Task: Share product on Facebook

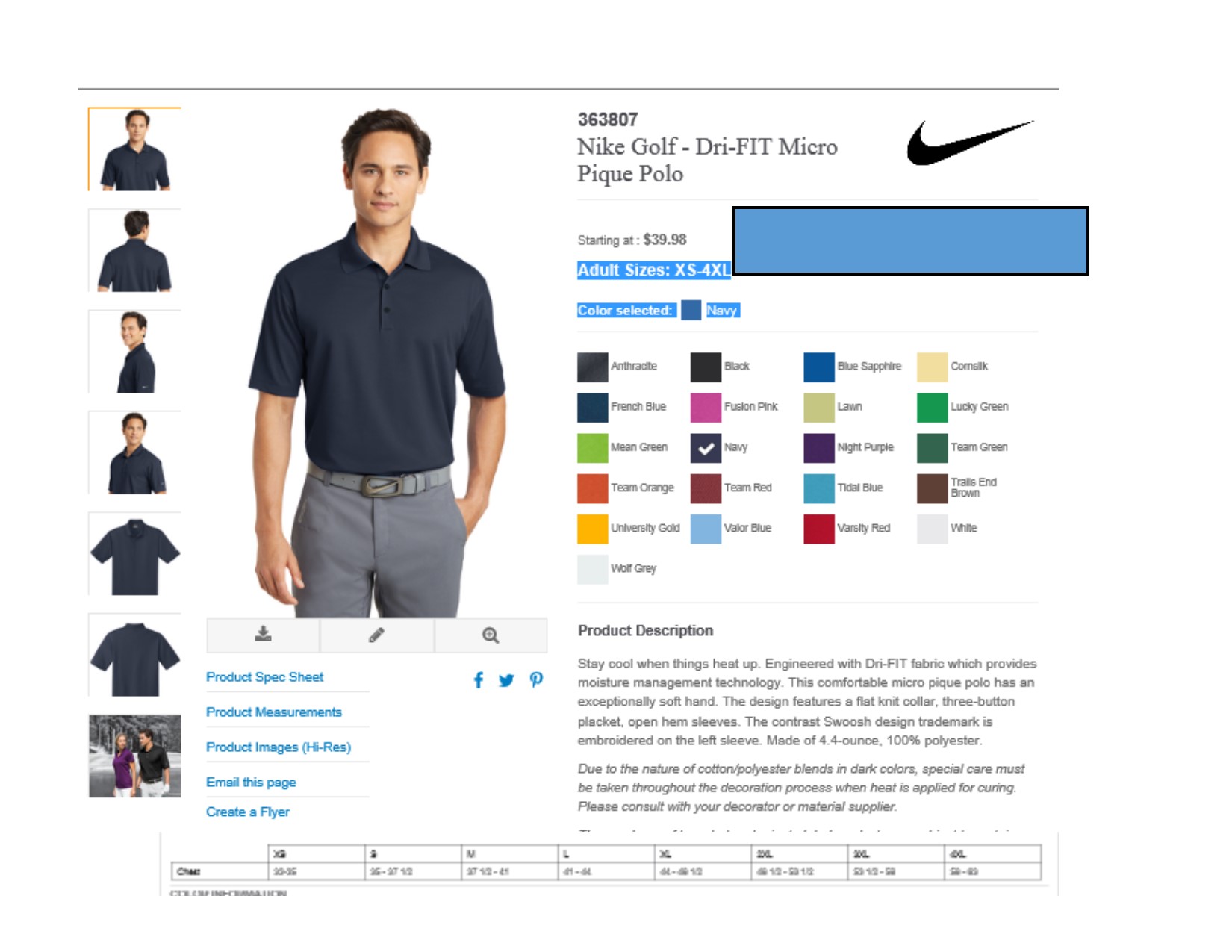Action: pos(479,679)
